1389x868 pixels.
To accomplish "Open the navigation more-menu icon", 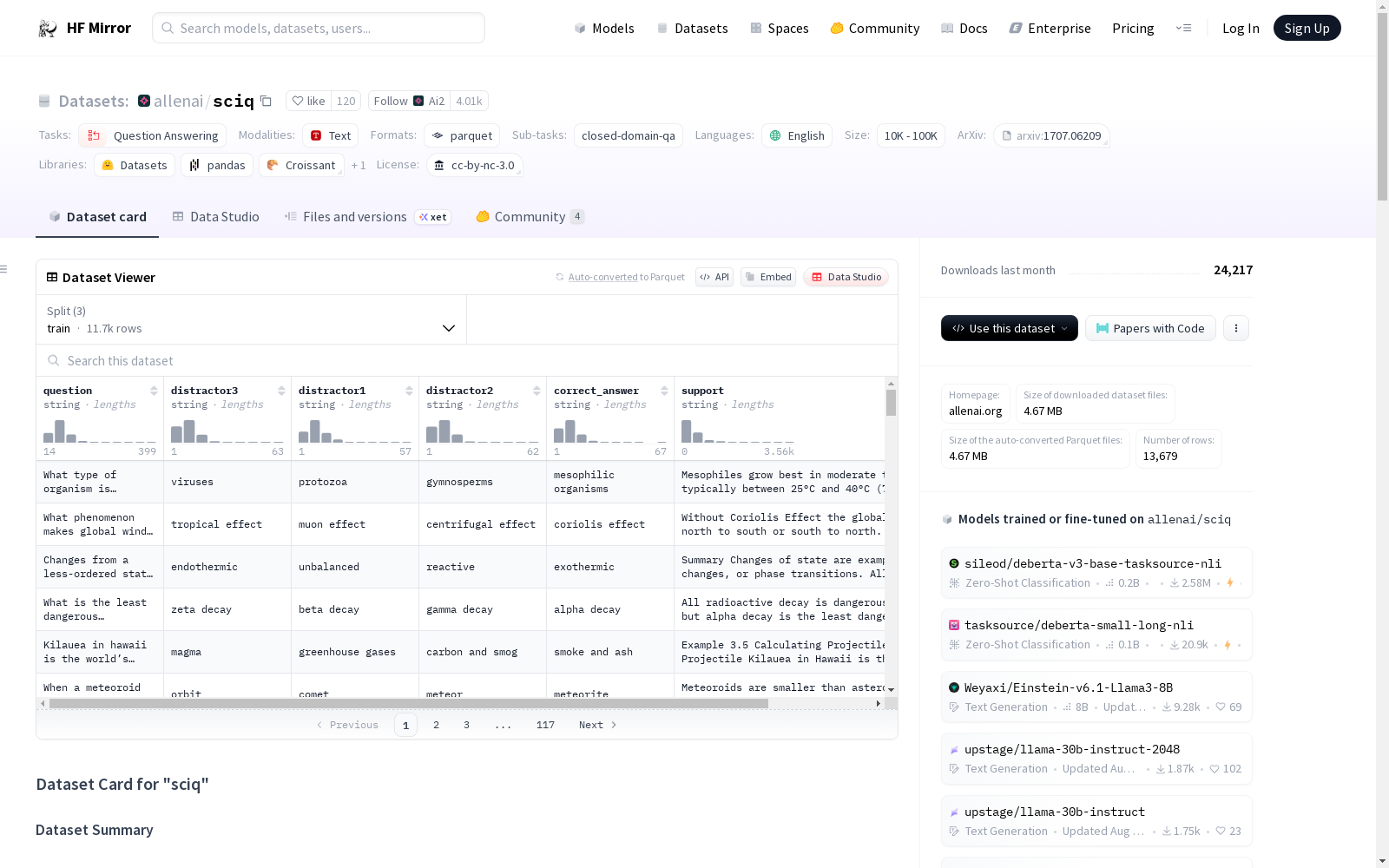I will [1183, 28].
